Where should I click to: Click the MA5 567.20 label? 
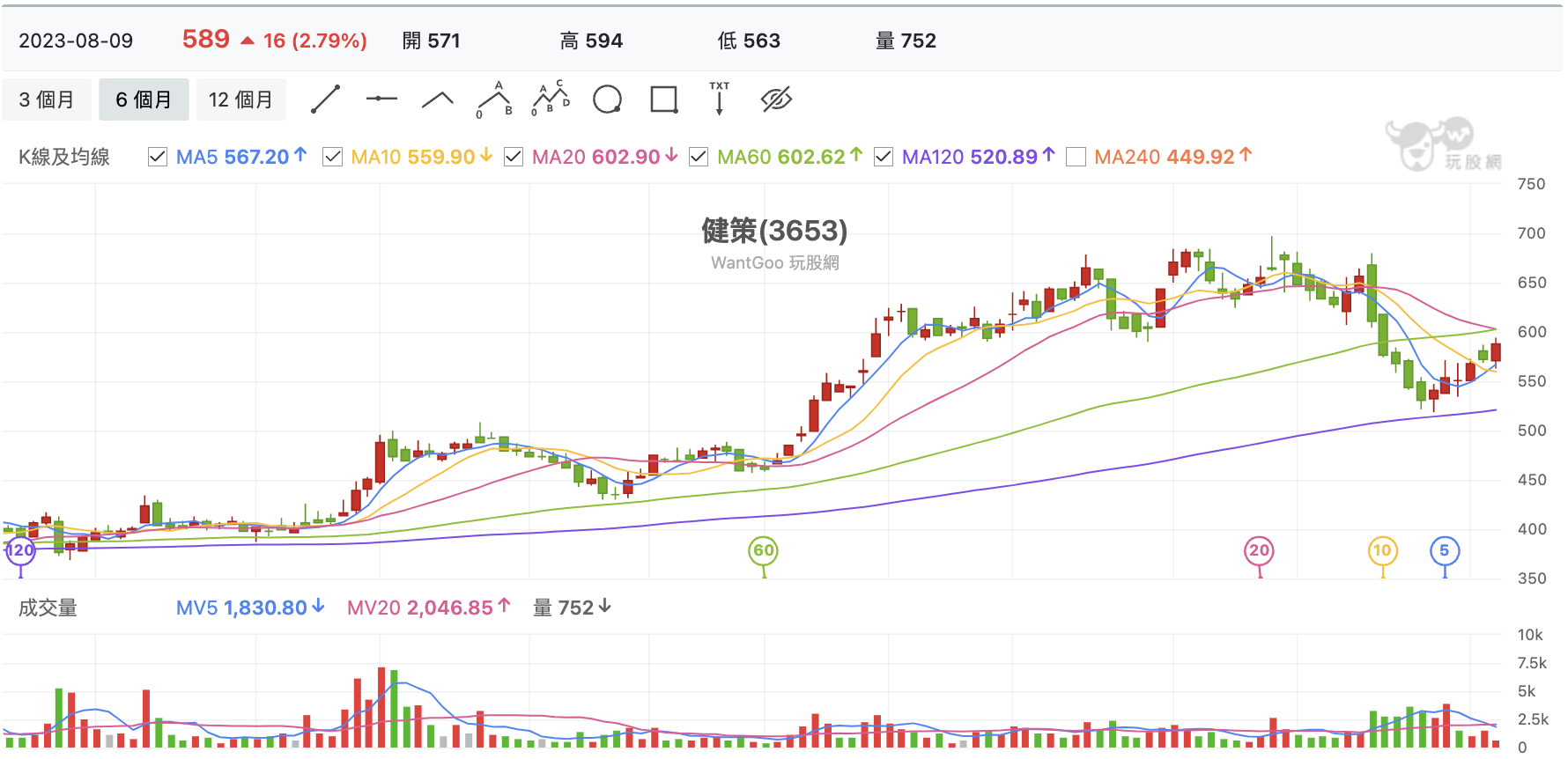click(x=241, y=157)
